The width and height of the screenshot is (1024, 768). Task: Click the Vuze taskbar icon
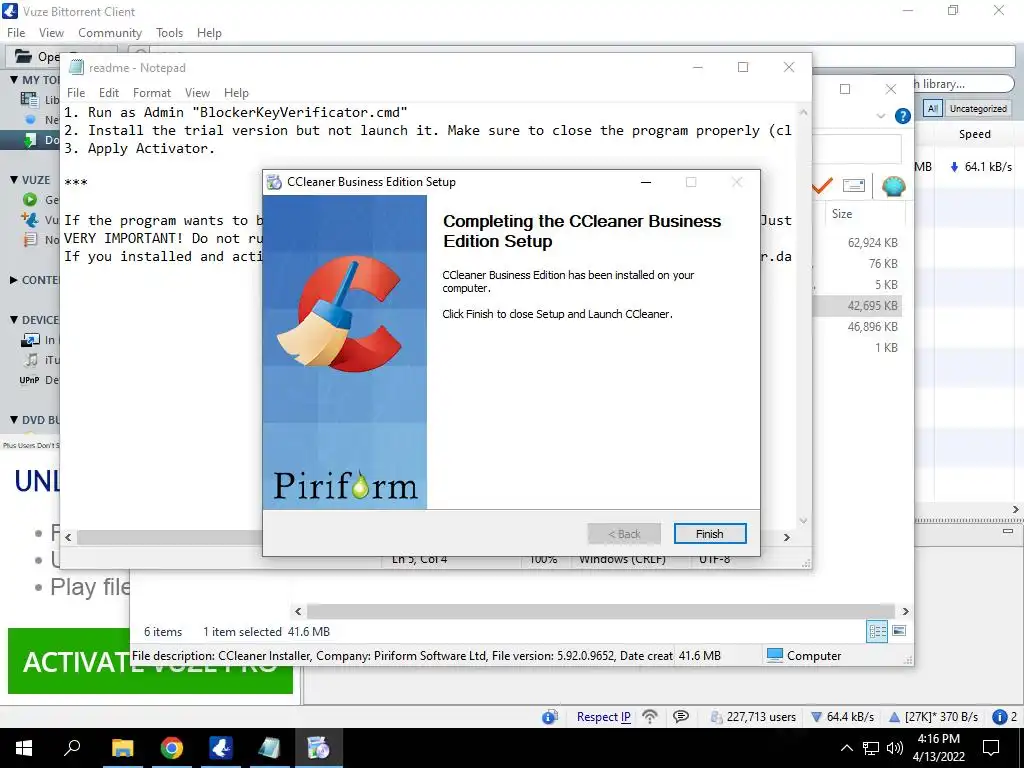tap(221, 748)
